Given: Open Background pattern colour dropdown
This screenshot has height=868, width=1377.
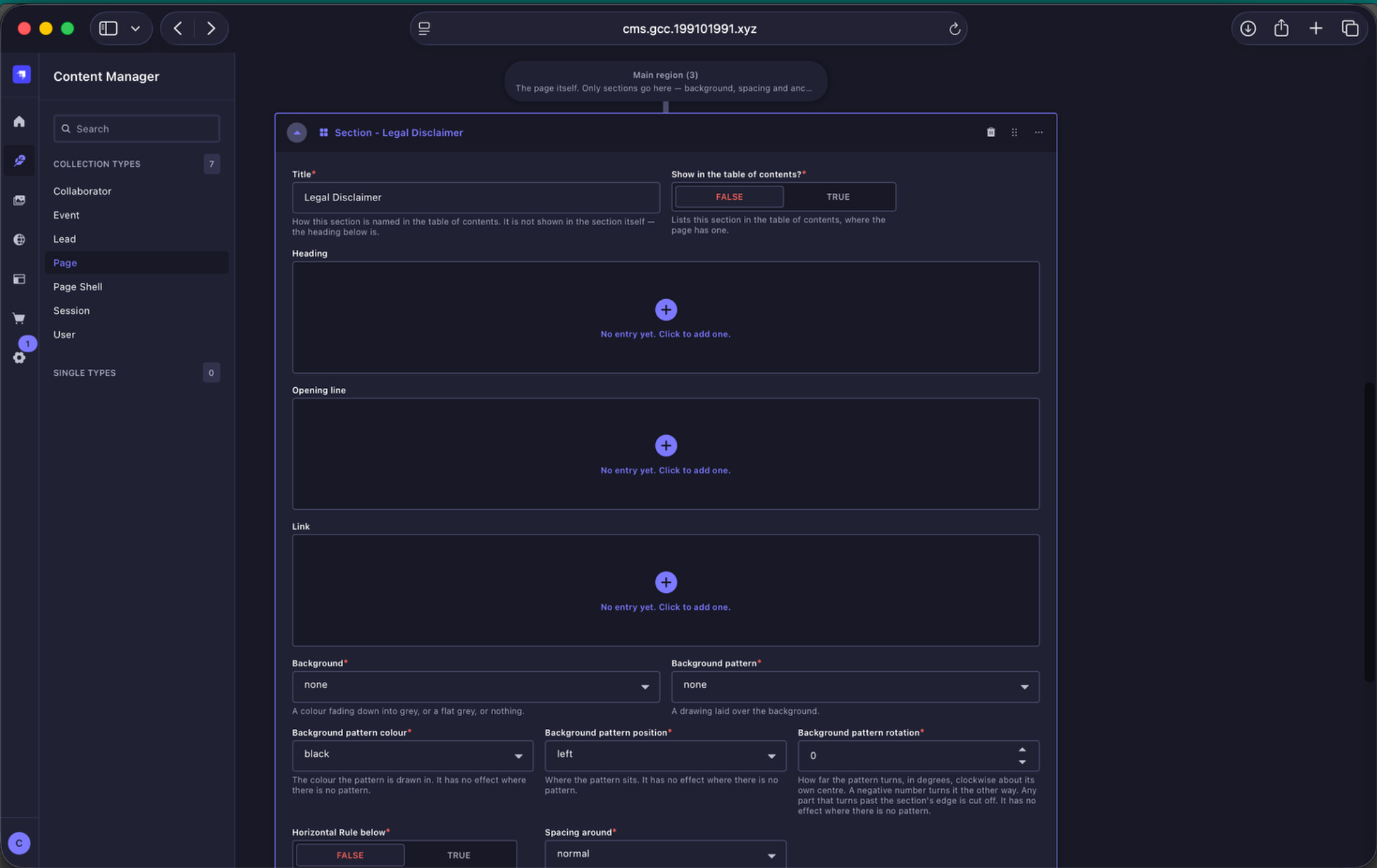Looking at the screenshot, I should [412, 755].
